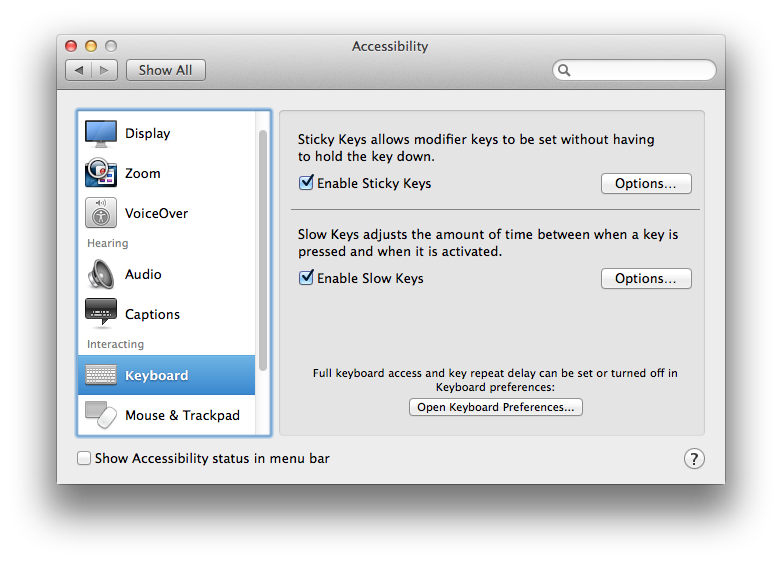Viewport: 782px width, 563px height.
Task: Open Options for Sticky Keys
Action: [646, 184]
